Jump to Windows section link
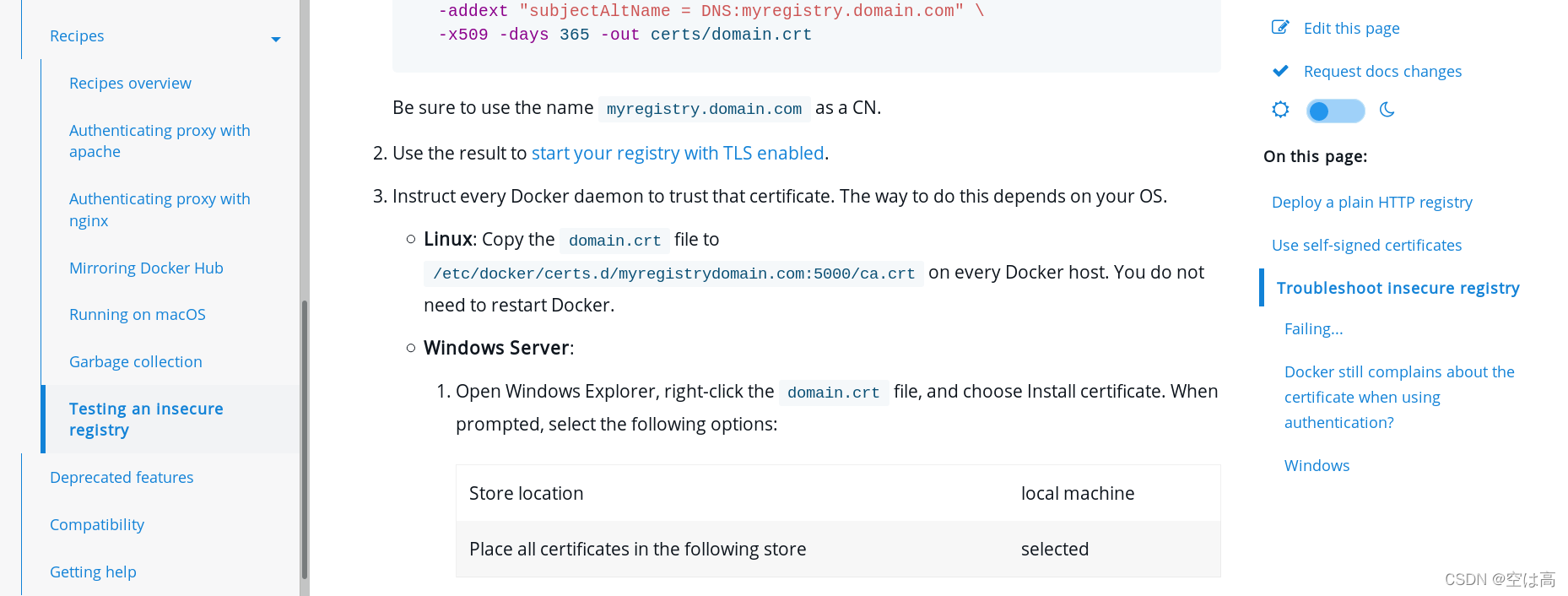Screen dimensions: 1568x596 tap(1317, 466)
